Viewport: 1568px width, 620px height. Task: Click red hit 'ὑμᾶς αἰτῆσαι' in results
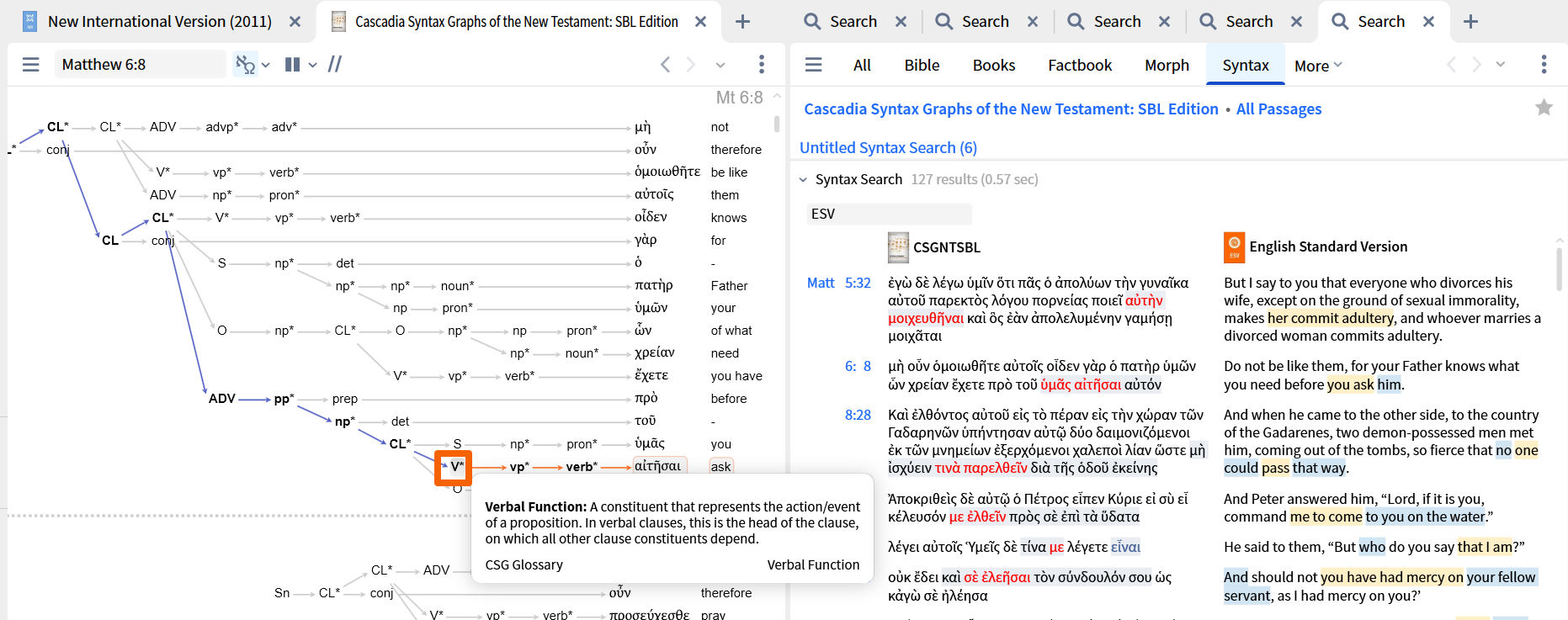(1081, 385)
